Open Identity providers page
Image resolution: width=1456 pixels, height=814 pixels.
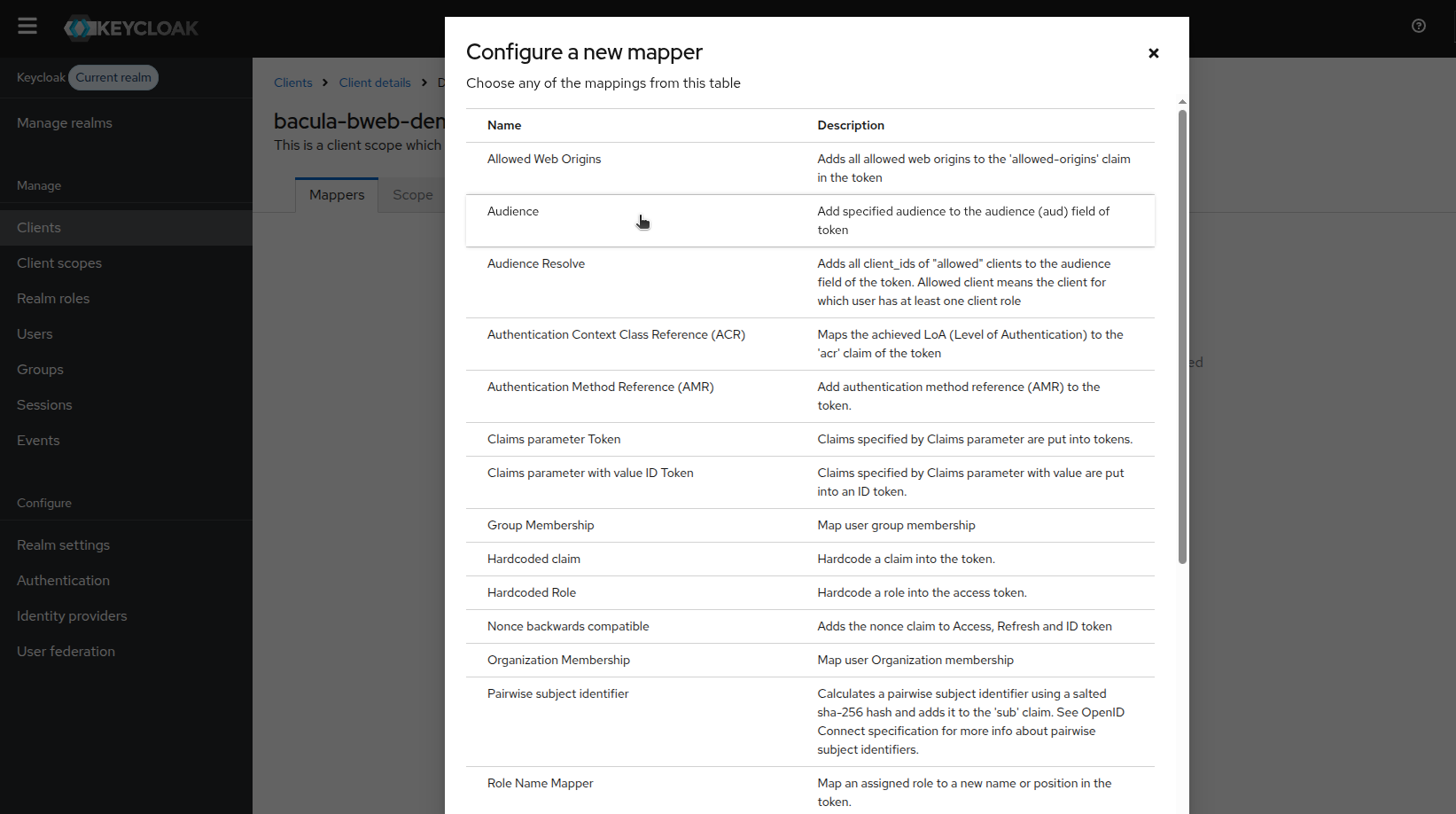(x=72, y=616)
